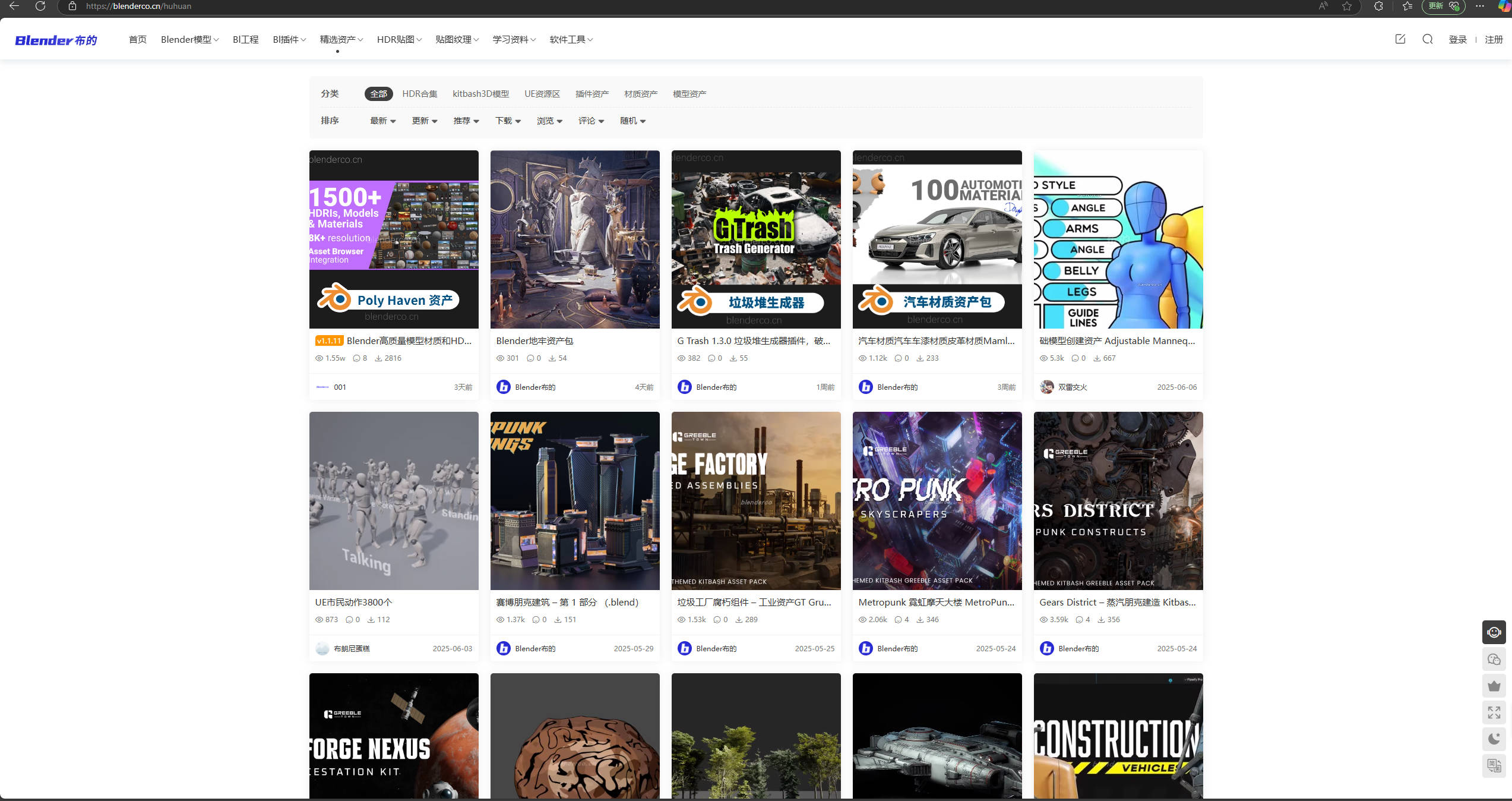The height and width of the screenshot is (801, 1512).
Task: Open the site search magnifier icon
Action: [1428, 39]
